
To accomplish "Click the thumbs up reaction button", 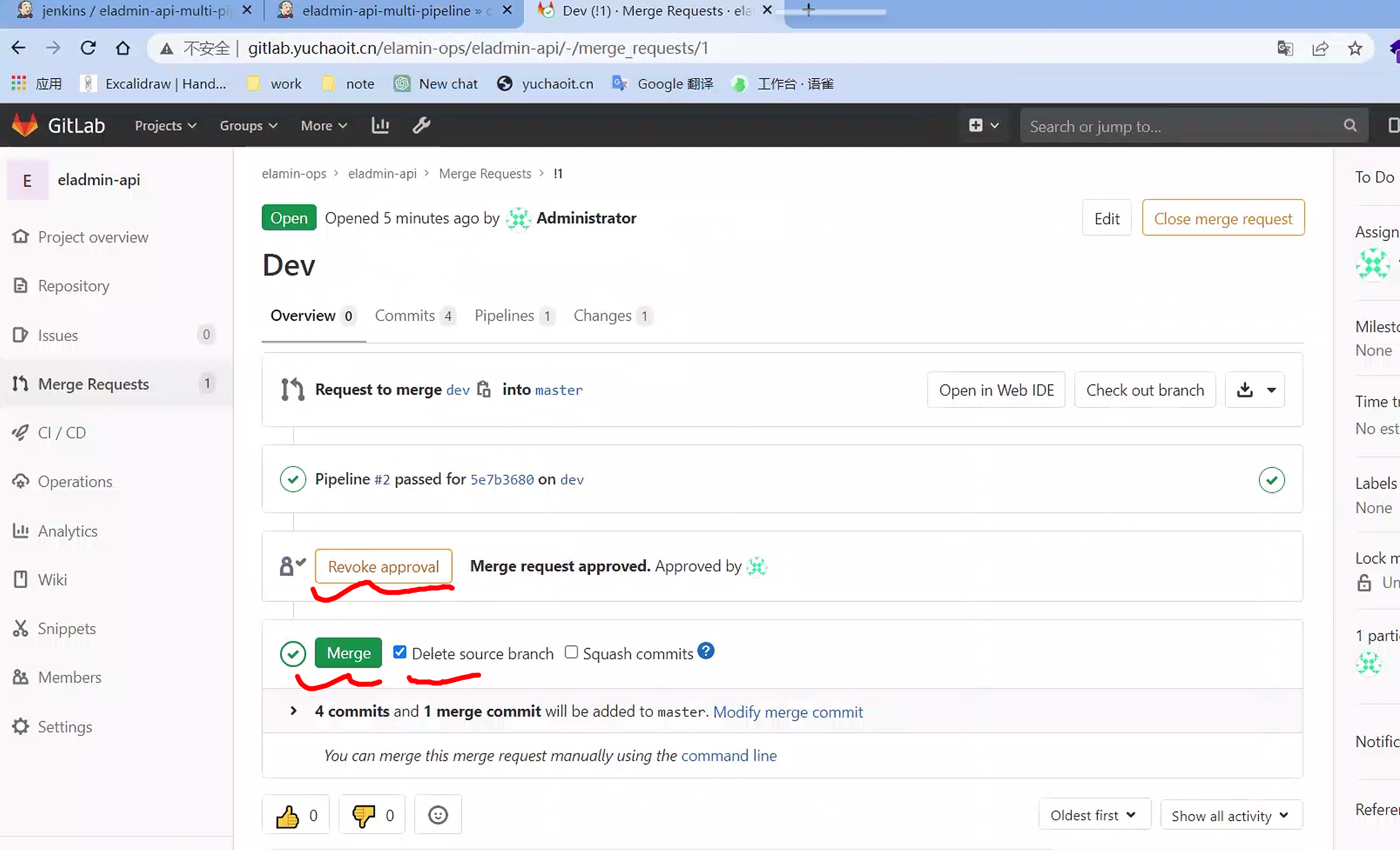I will click(296, 815).
